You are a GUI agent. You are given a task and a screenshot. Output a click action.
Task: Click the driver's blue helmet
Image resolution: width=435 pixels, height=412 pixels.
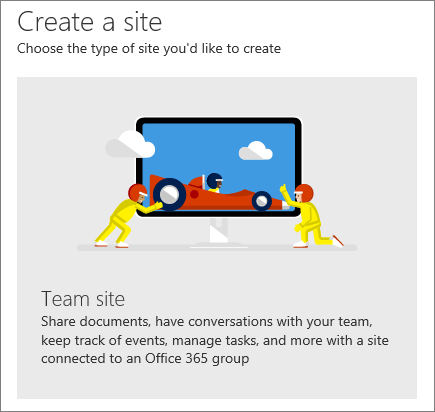(214, 181)
